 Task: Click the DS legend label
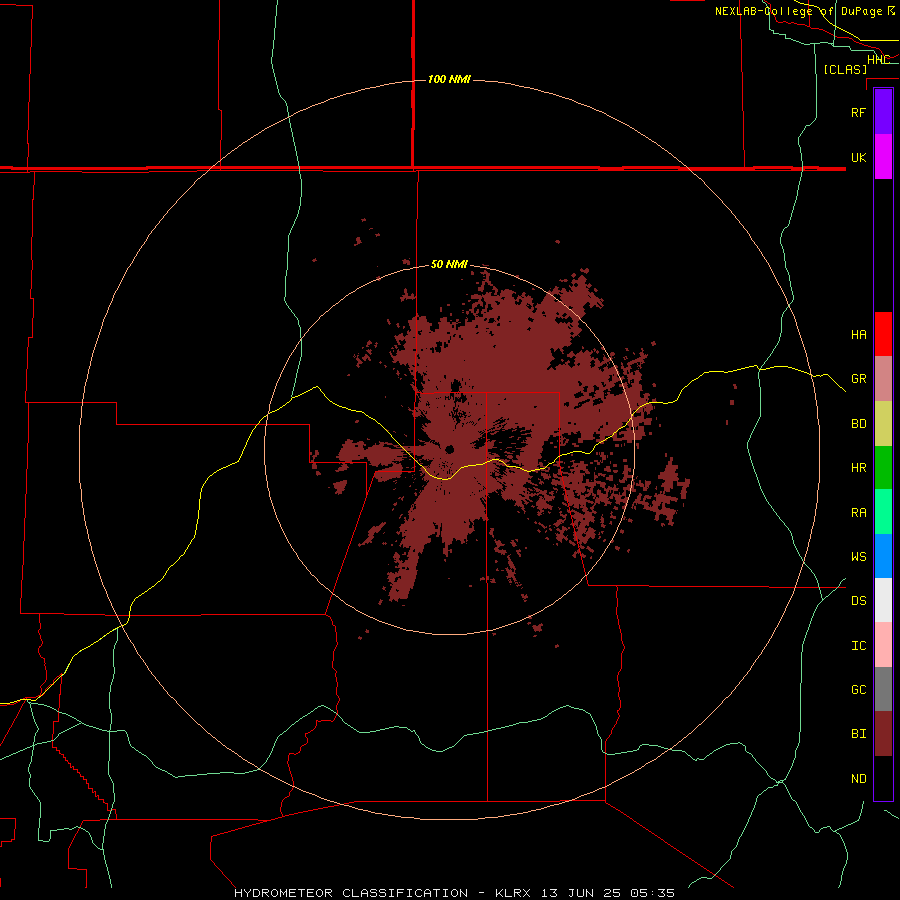(858, 601)
